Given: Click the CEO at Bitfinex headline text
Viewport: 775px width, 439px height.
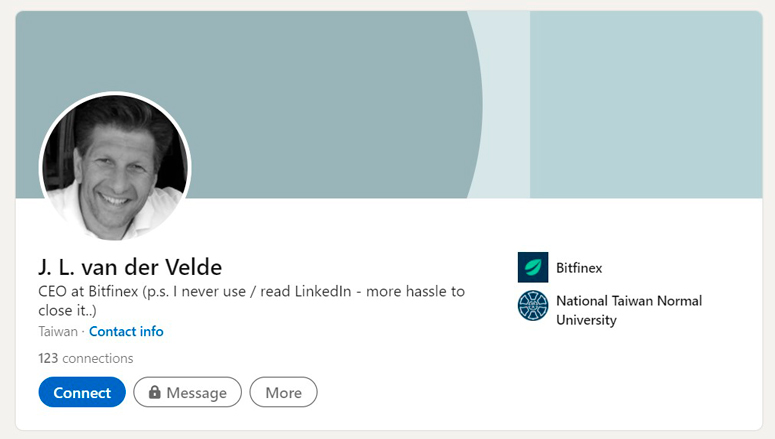Looking at the screenshot, I should pyautogui.click(x=250, y=292).
